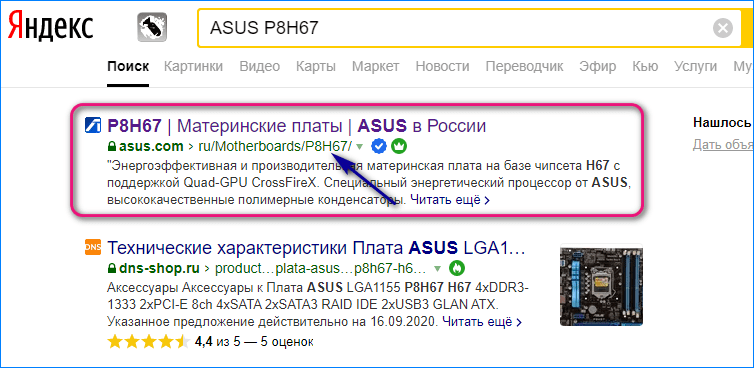Switch to the Маркет tab

tap(376, 66)
